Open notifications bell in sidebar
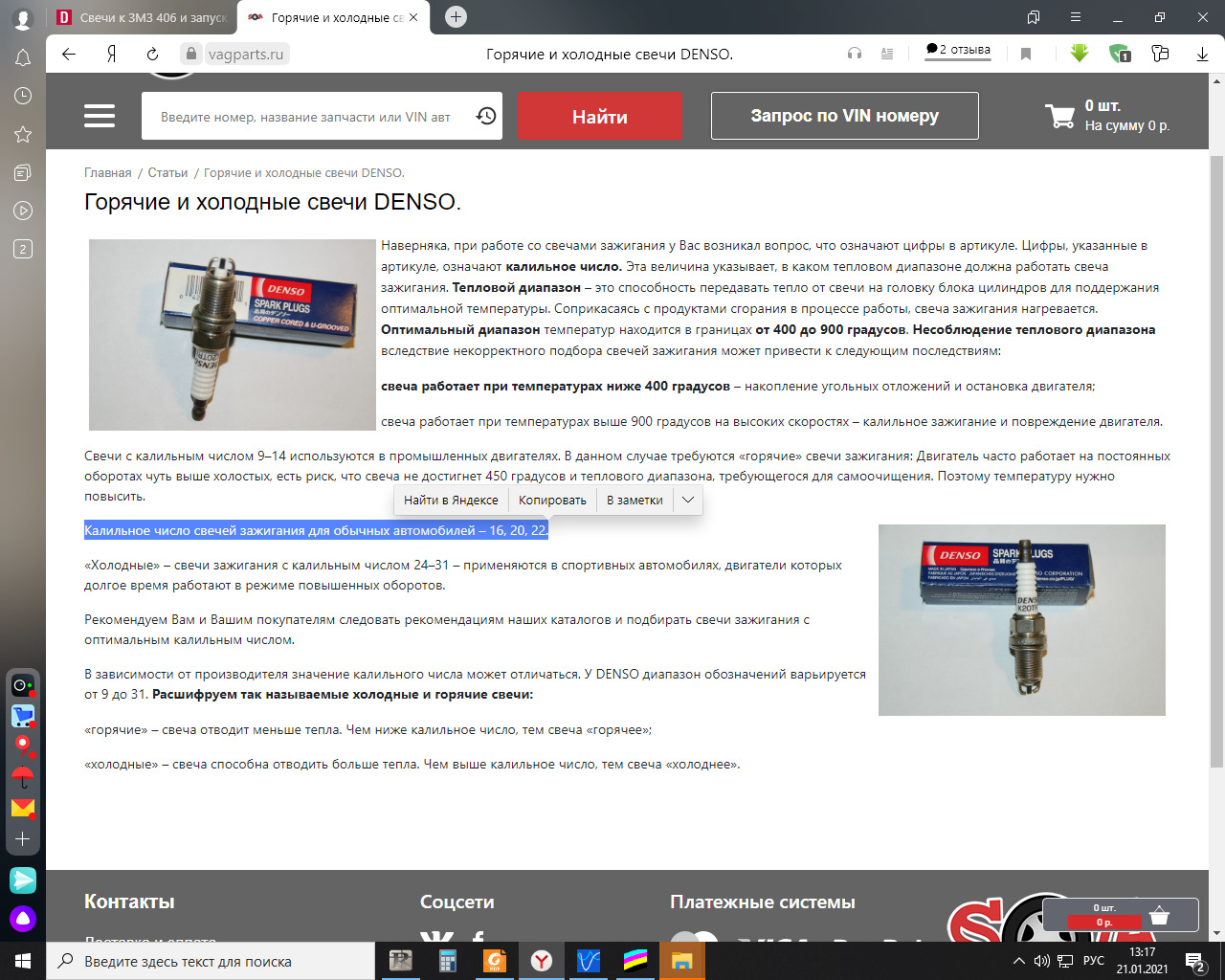The width and height of the screenshot is (1225, 980). [x=23, y=58]
